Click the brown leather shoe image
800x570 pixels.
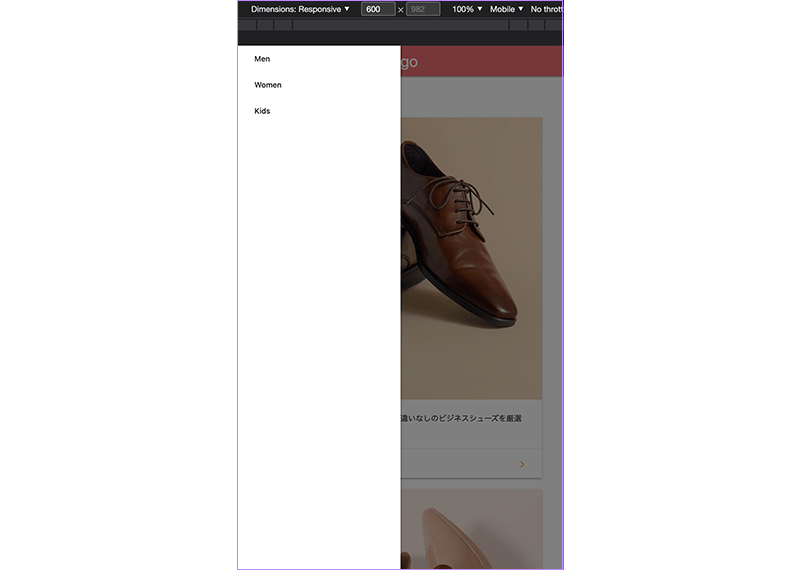[470, 250]
